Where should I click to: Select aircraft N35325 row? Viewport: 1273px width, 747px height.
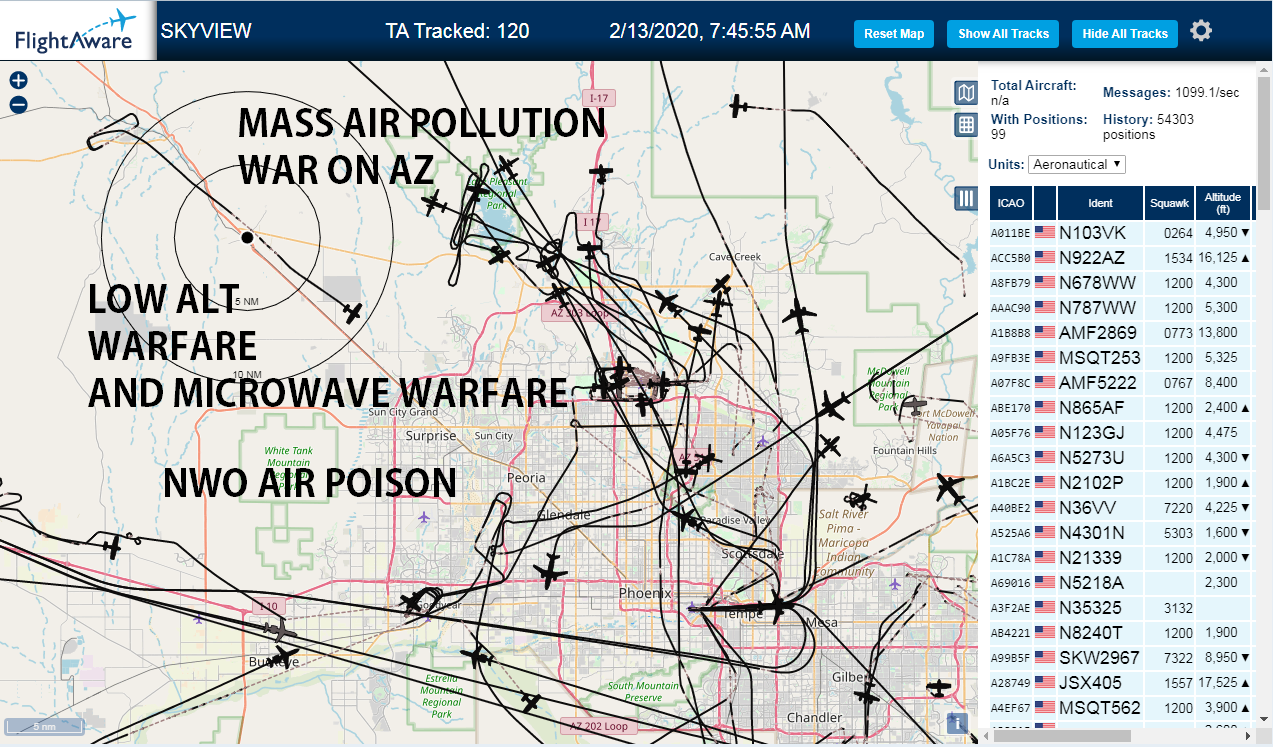pos(1121,607)
